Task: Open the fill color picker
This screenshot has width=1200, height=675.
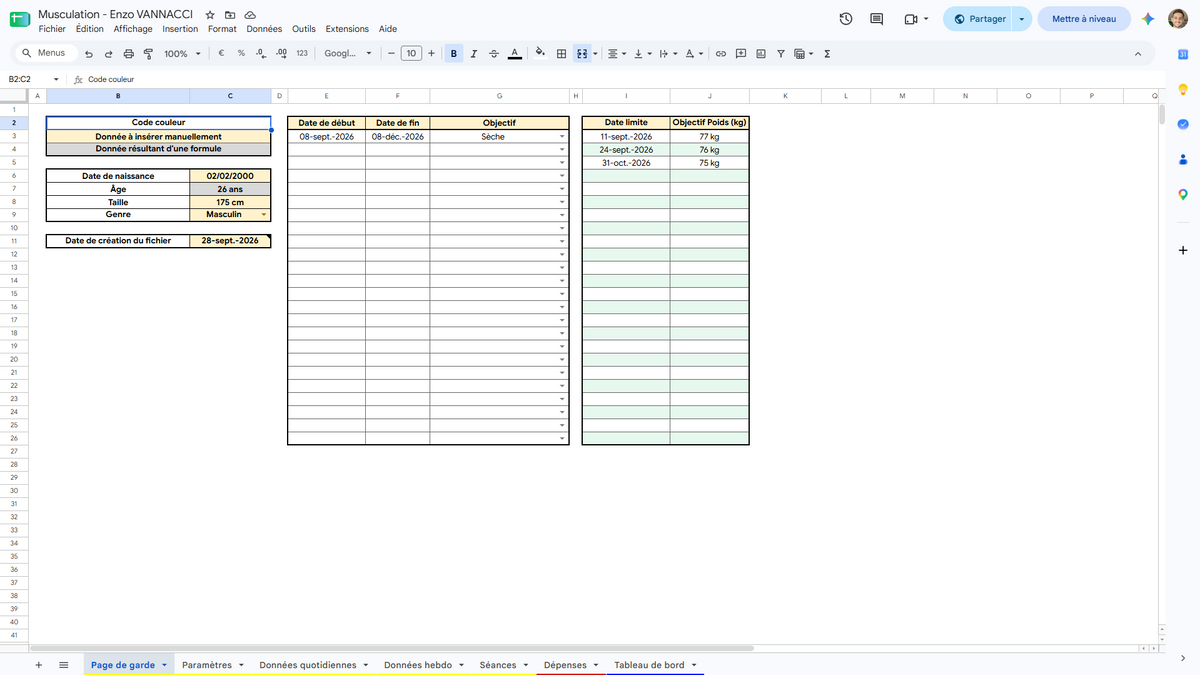Action: pyautogui.click(x=540, y=54)
